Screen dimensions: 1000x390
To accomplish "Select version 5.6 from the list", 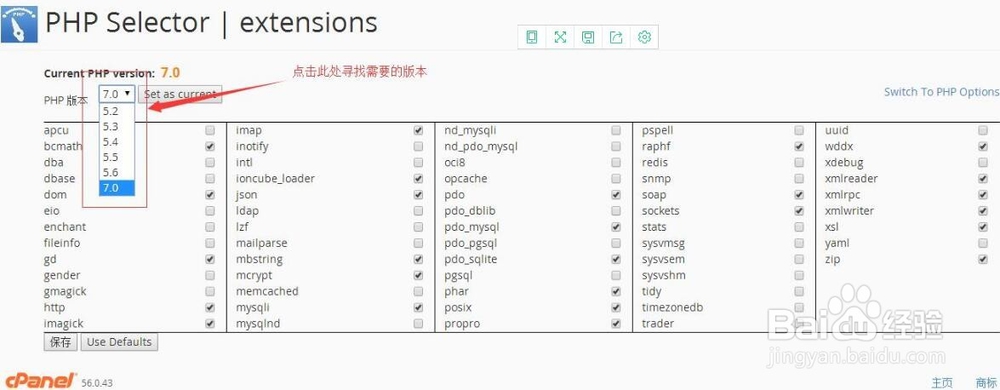I will [117, 173].
